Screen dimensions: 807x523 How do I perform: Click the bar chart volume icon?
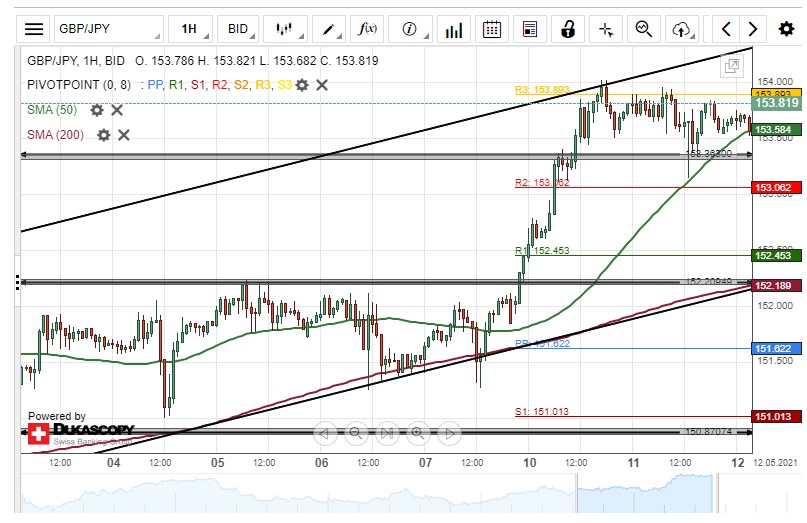pyautogui.click(x=454, y=29)
